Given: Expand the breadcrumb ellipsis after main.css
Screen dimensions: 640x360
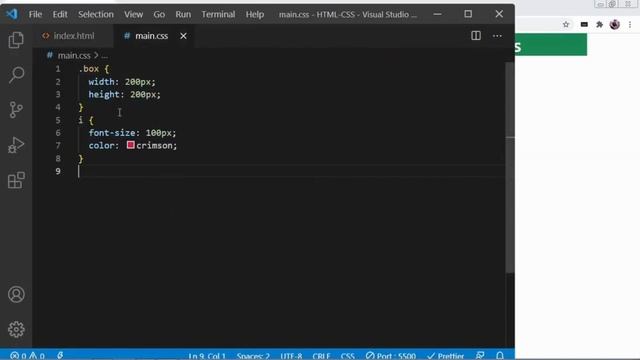Looking at the screenshot, I should coord(105,55).
